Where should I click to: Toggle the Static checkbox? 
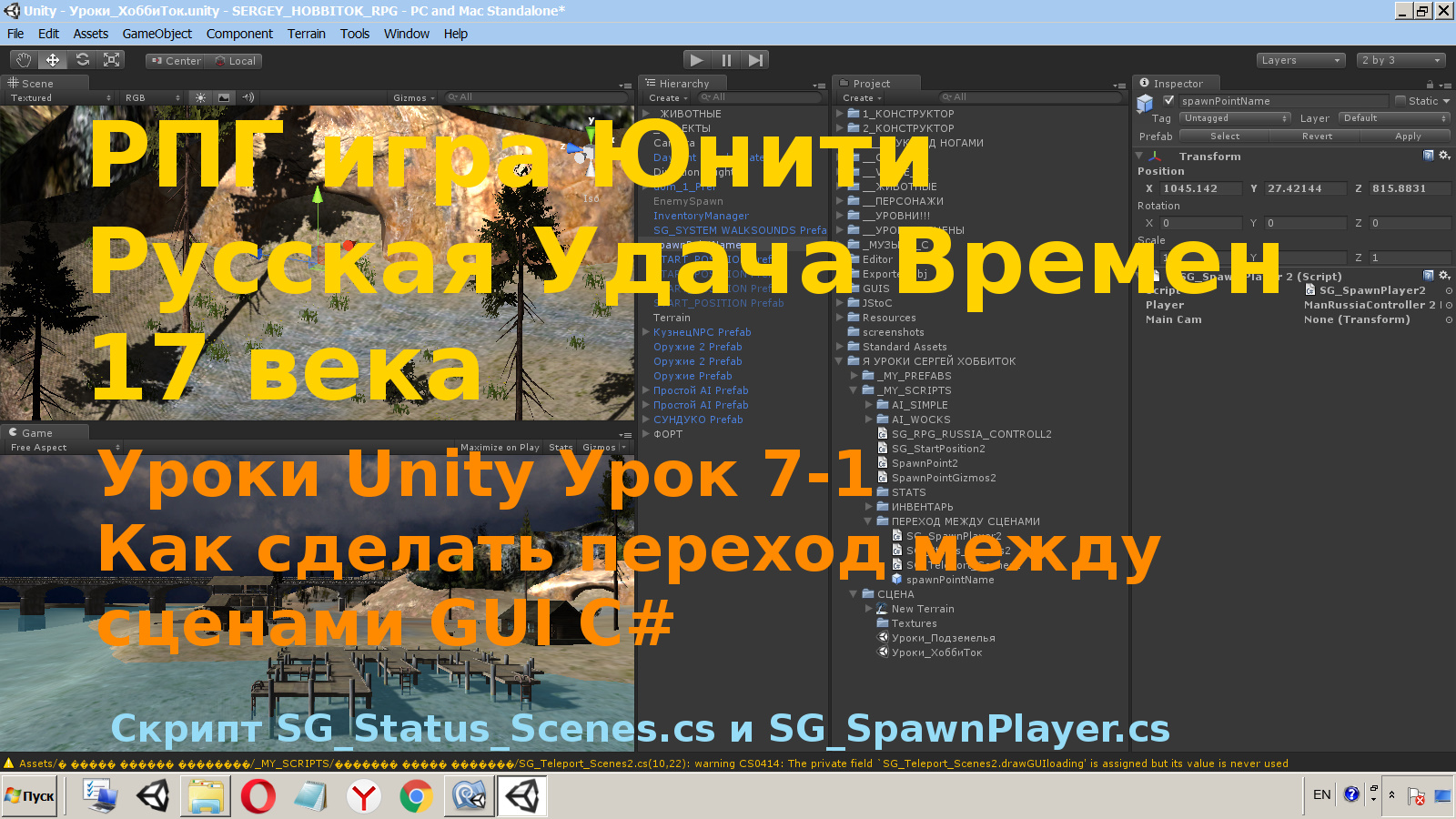(x=1400, y=100)
